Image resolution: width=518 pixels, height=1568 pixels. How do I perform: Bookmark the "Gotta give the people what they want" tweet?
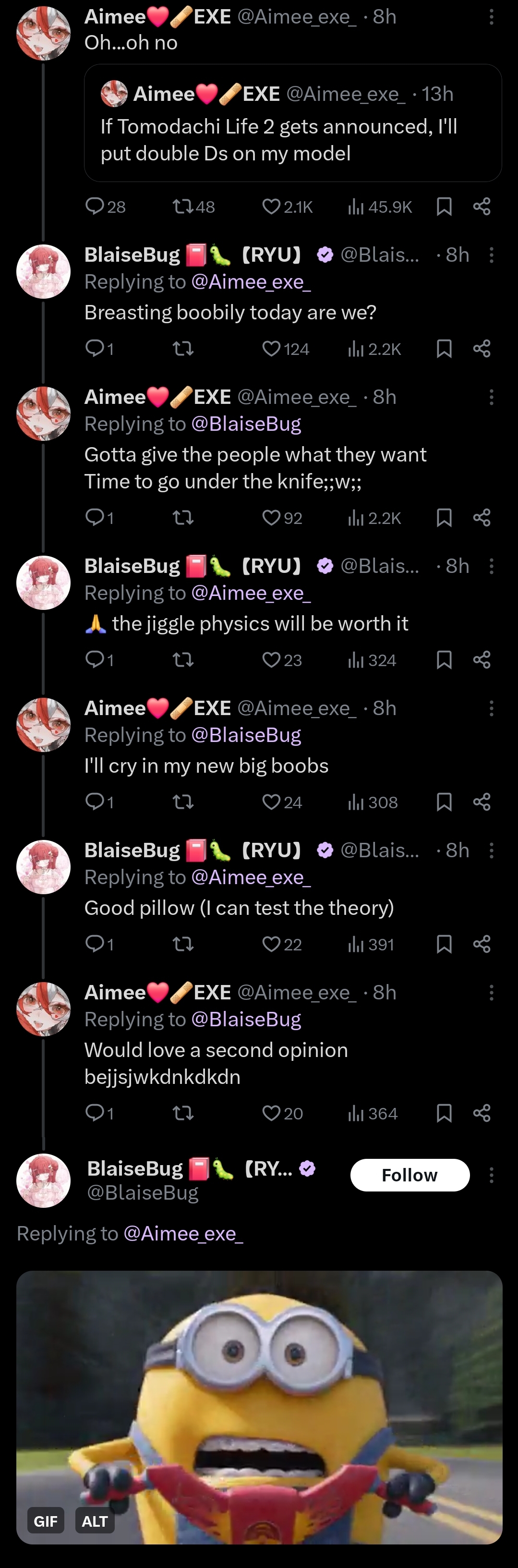click(445, 517)
